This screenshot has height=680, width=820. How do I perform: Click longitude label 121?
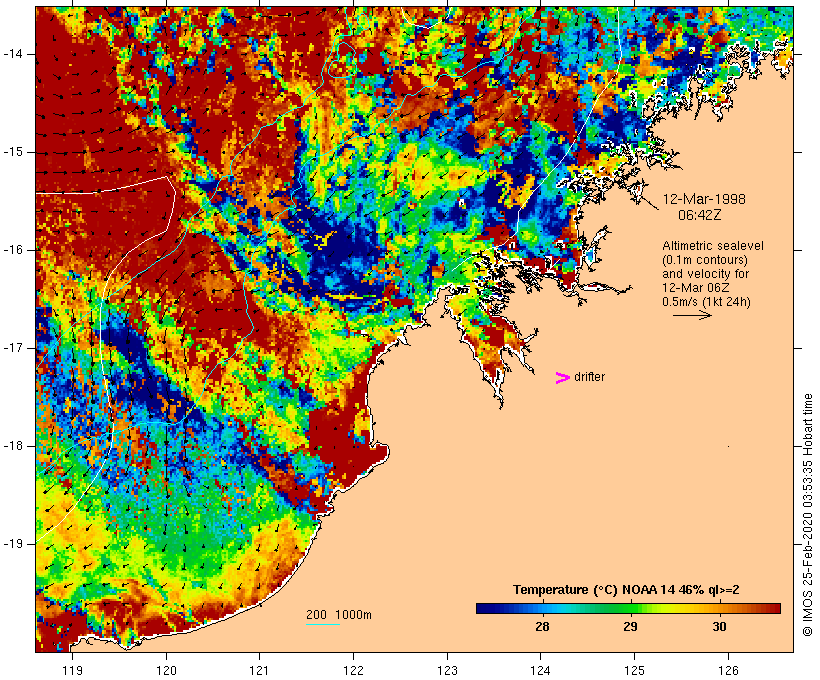click(259, 671)
